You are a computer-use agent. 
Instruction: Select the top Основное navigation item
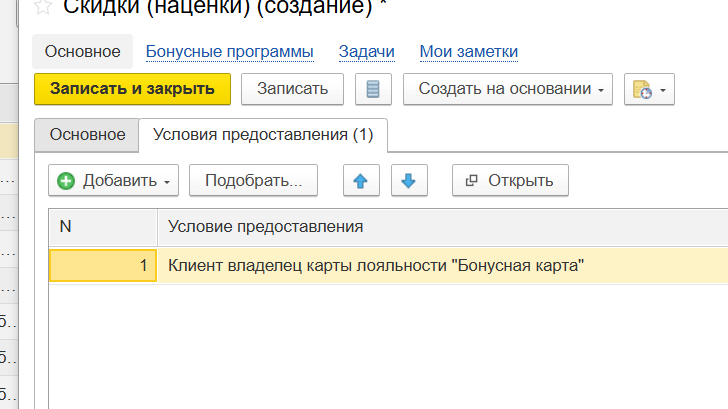tap(82, 51)
